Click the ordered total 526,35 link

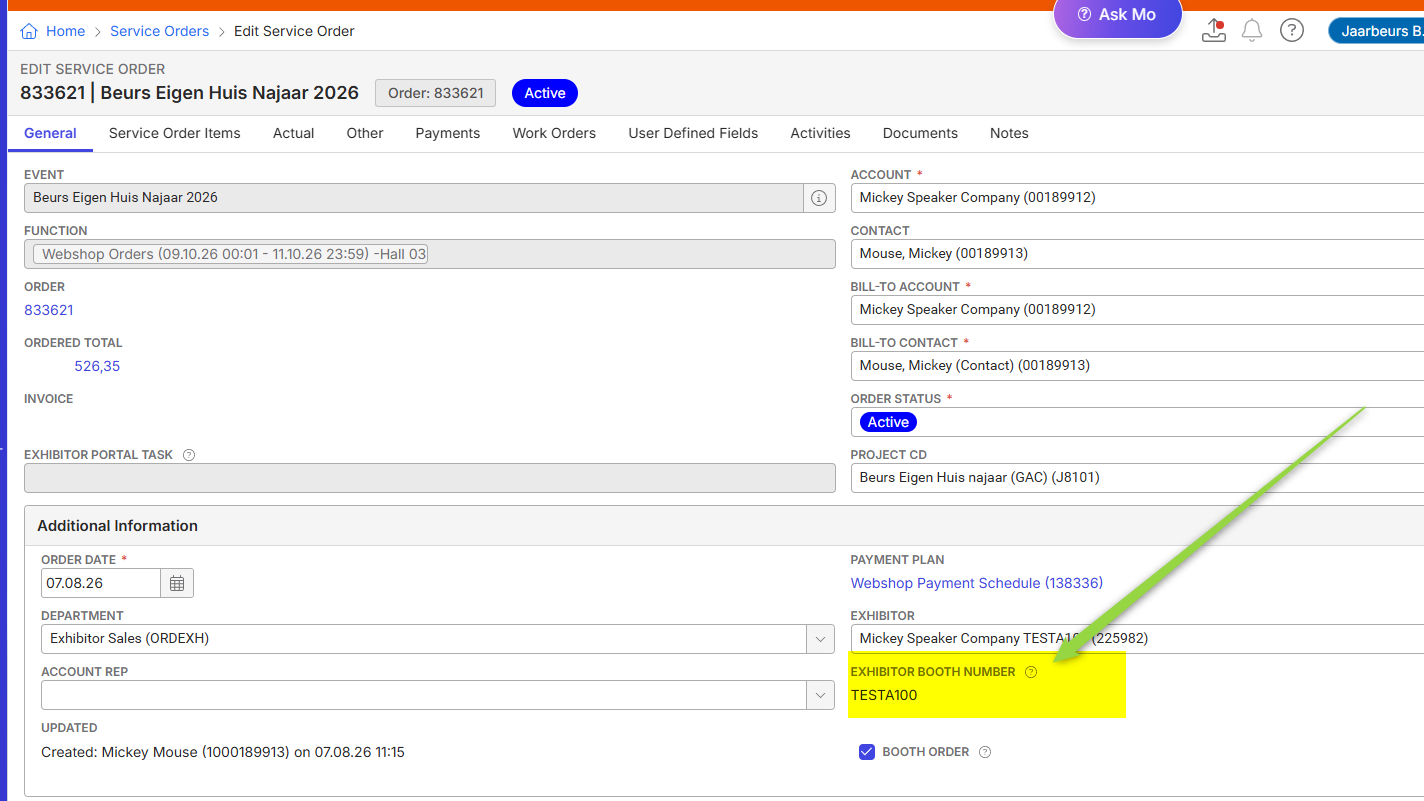point(97,366)
